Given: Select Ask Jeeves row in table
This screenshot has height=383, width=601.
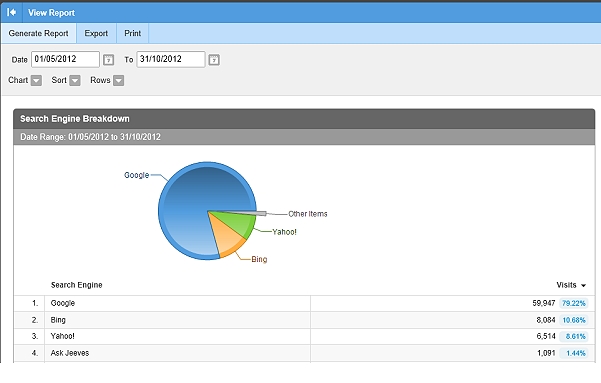Looking at the screenshot, I should [304, 353].
